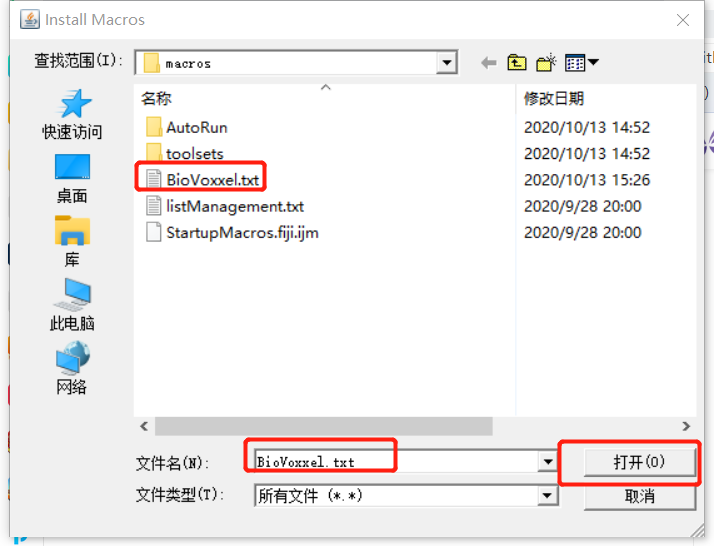This screenshot has height=546, width=714.
Task: Go to 桌面 desktop shortcut
Action: pyautogui.click(x=72, y=179)
